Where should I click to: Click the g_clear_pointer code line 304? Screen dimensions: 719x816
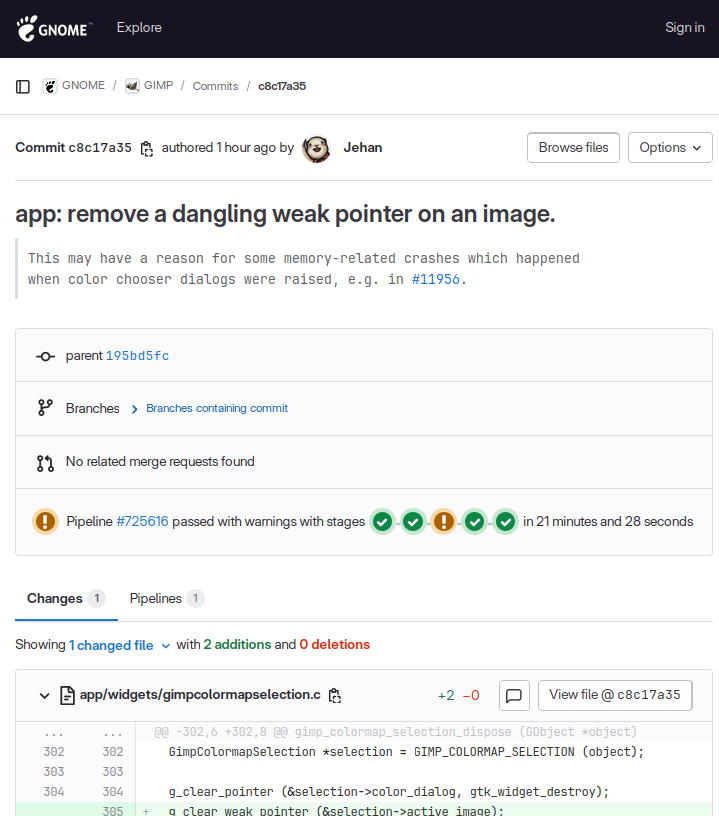pyautogui.click(x=389, y=792)
